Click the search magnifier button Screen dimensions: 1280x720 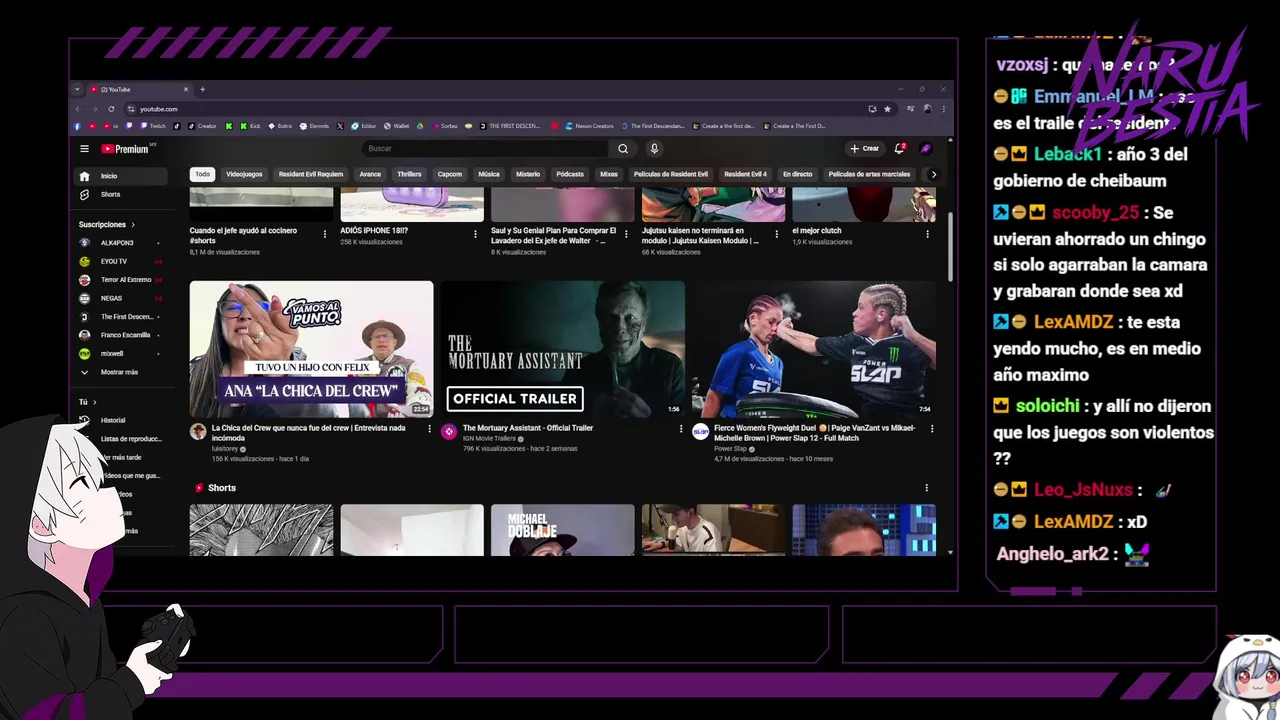(623, 149)
